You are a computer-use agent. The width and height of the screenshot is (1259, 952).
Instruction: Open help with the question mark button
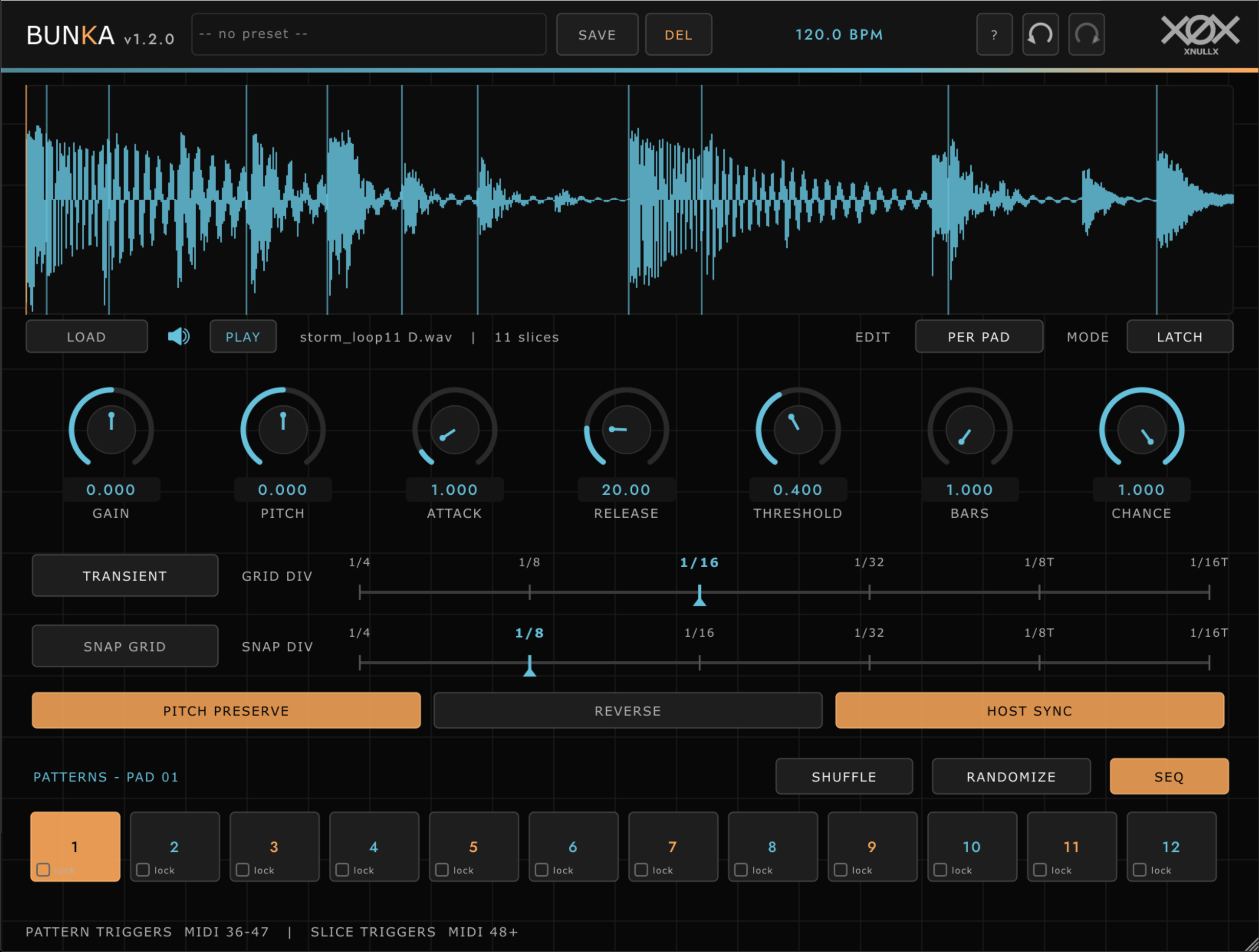click(x=994, y=35)
